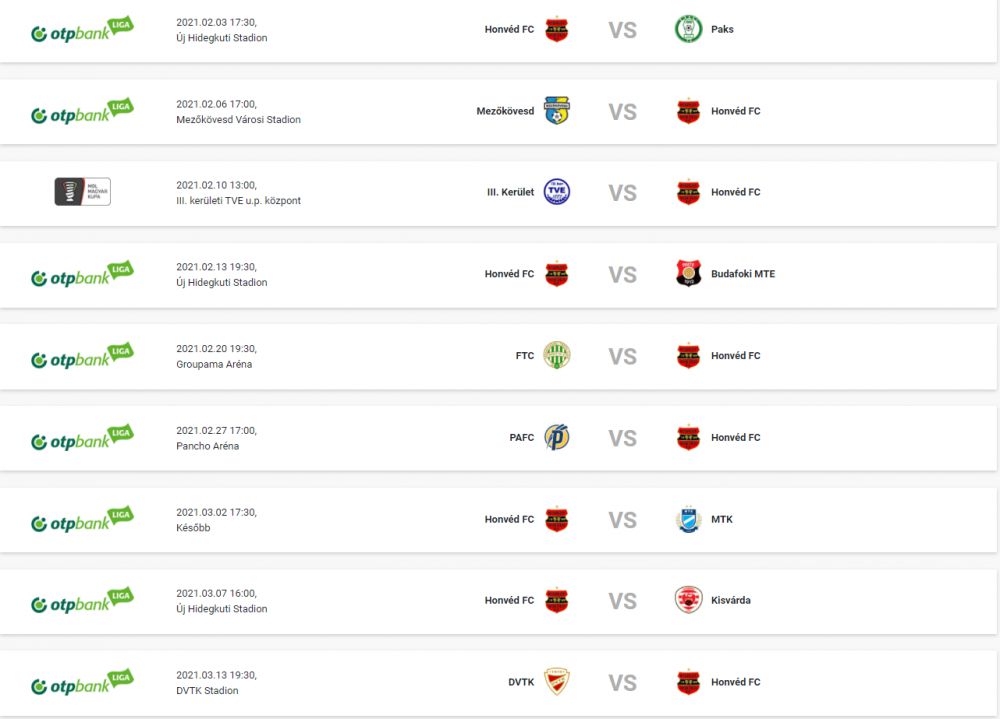Click the MTK team crest

(x=688, y=519)
